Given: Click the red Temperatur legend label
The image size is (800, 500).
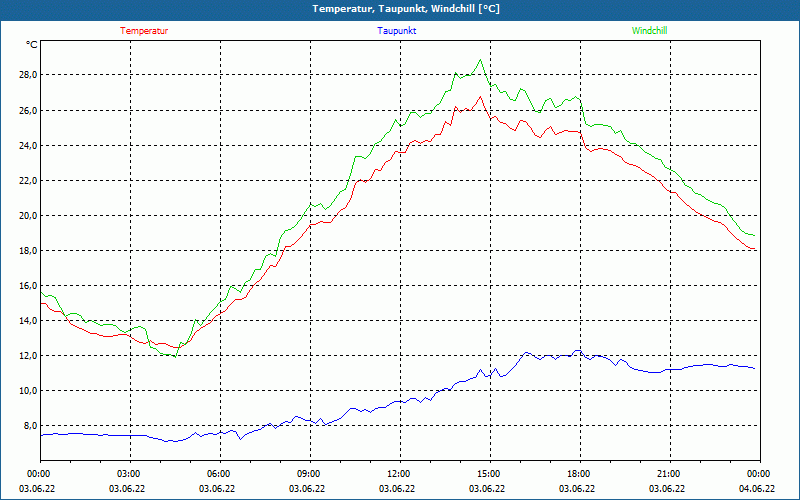Looking at the screenshot, I should pos(144,31).
